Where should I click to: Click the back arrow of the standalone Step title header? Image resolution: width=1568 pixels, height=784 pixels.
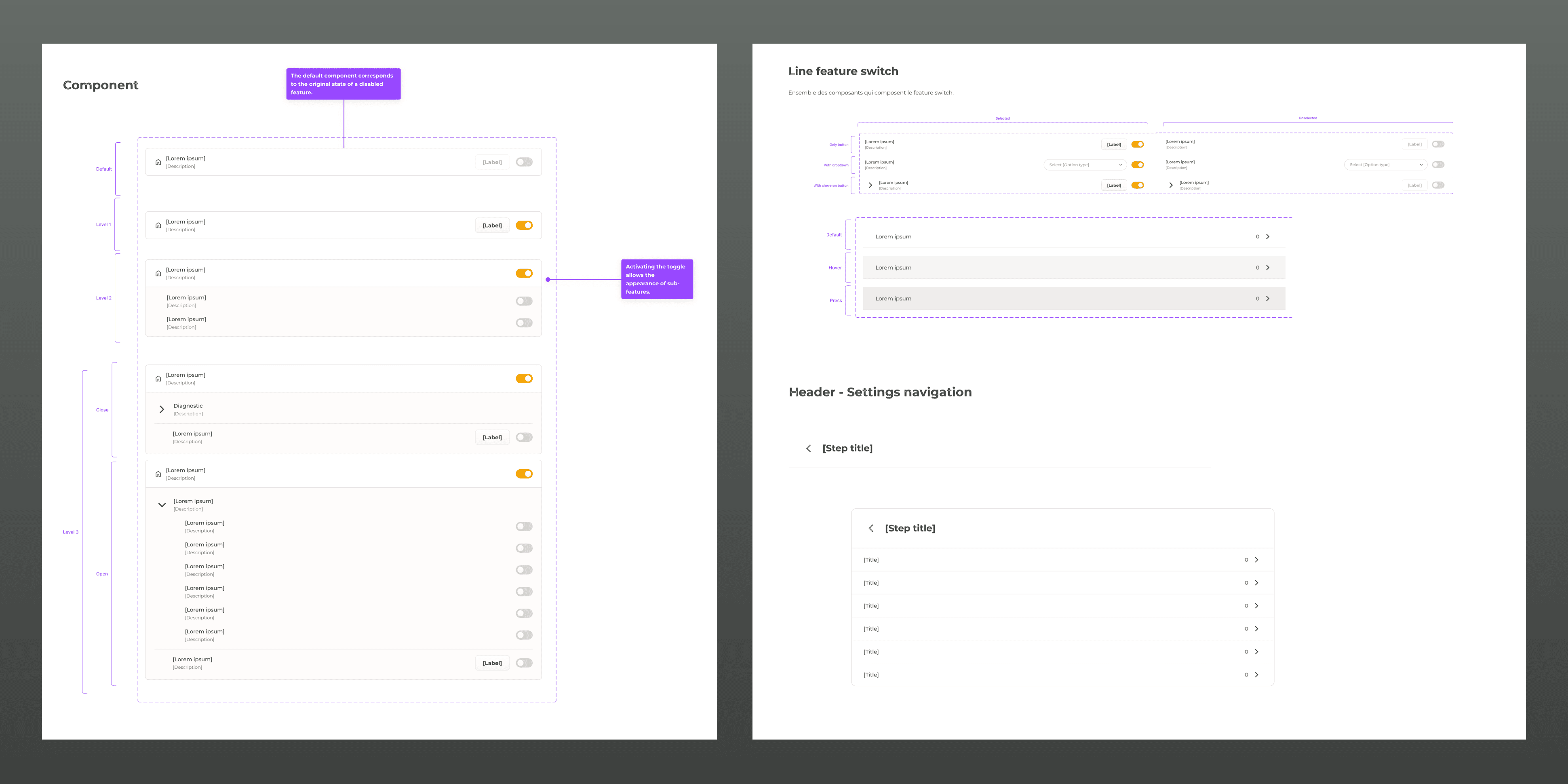(808, 449)
